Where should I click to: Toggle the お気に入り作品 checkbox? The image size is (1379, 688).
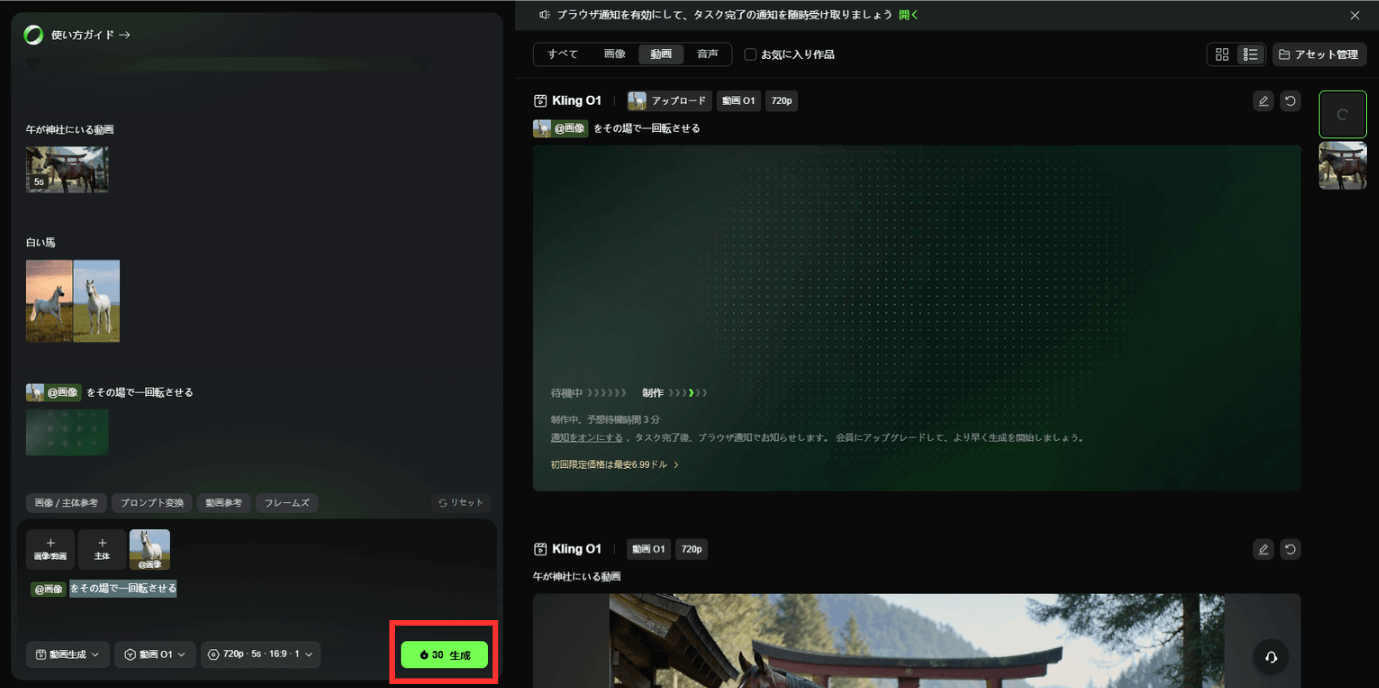750,54
